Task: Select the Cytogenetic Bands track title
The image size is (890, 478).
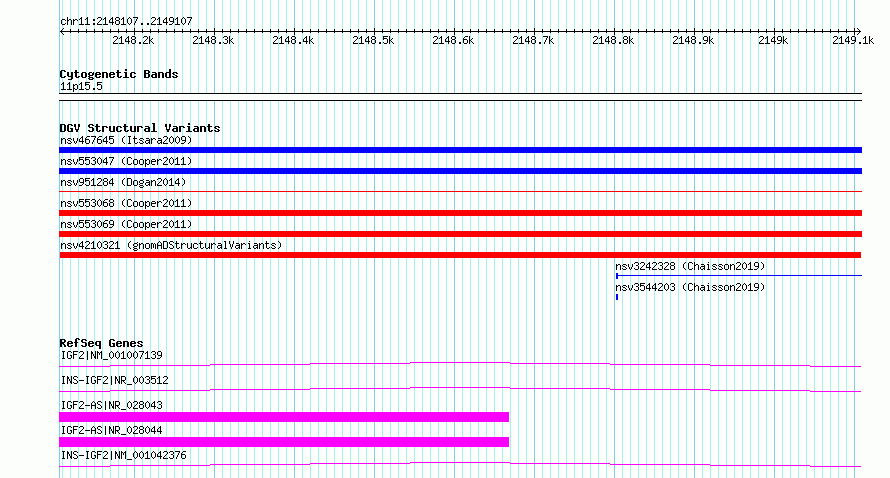Action: click(x=119, y=74)
